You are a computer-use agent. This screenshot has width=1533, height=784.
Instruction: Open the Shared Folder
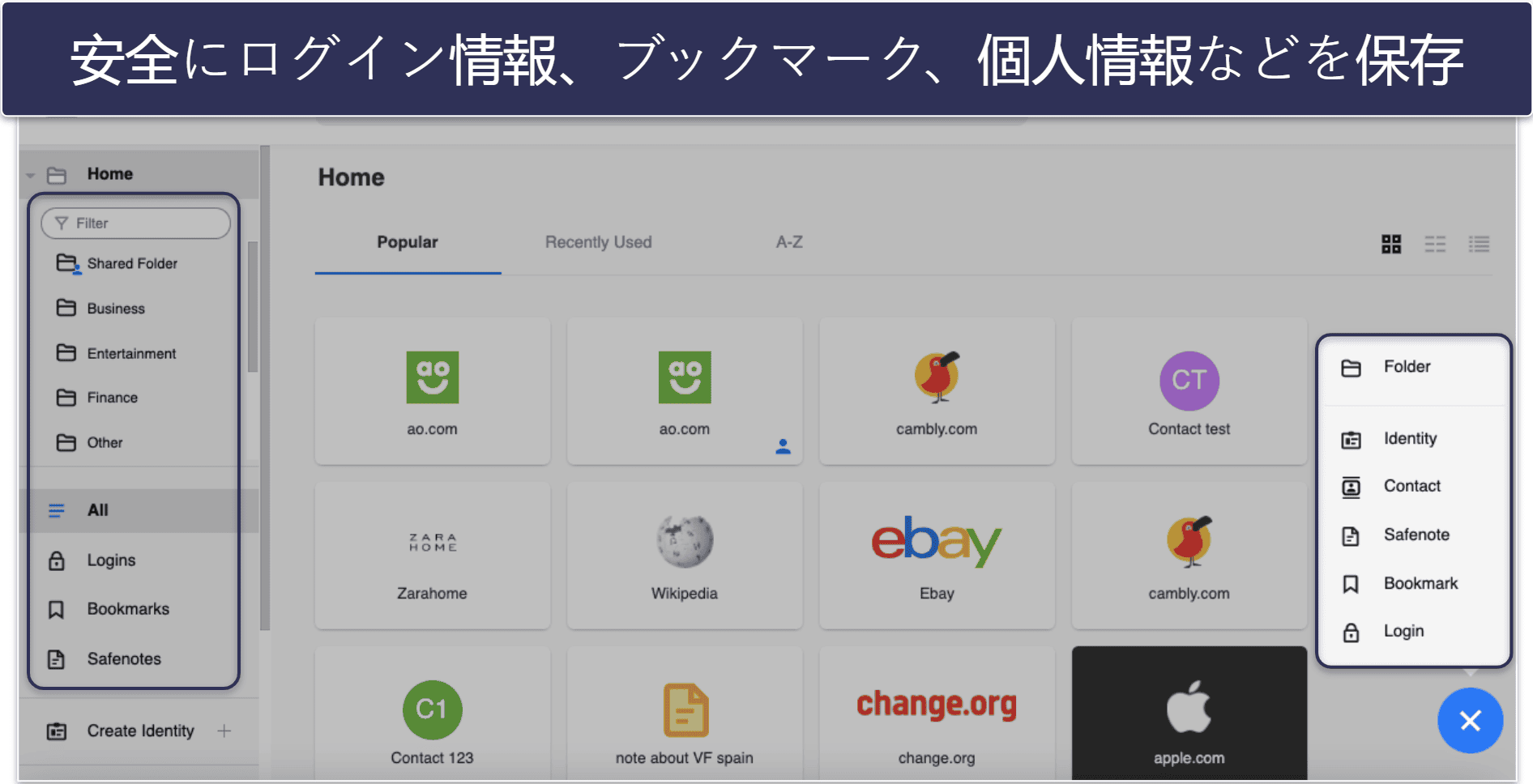(132, 264)
